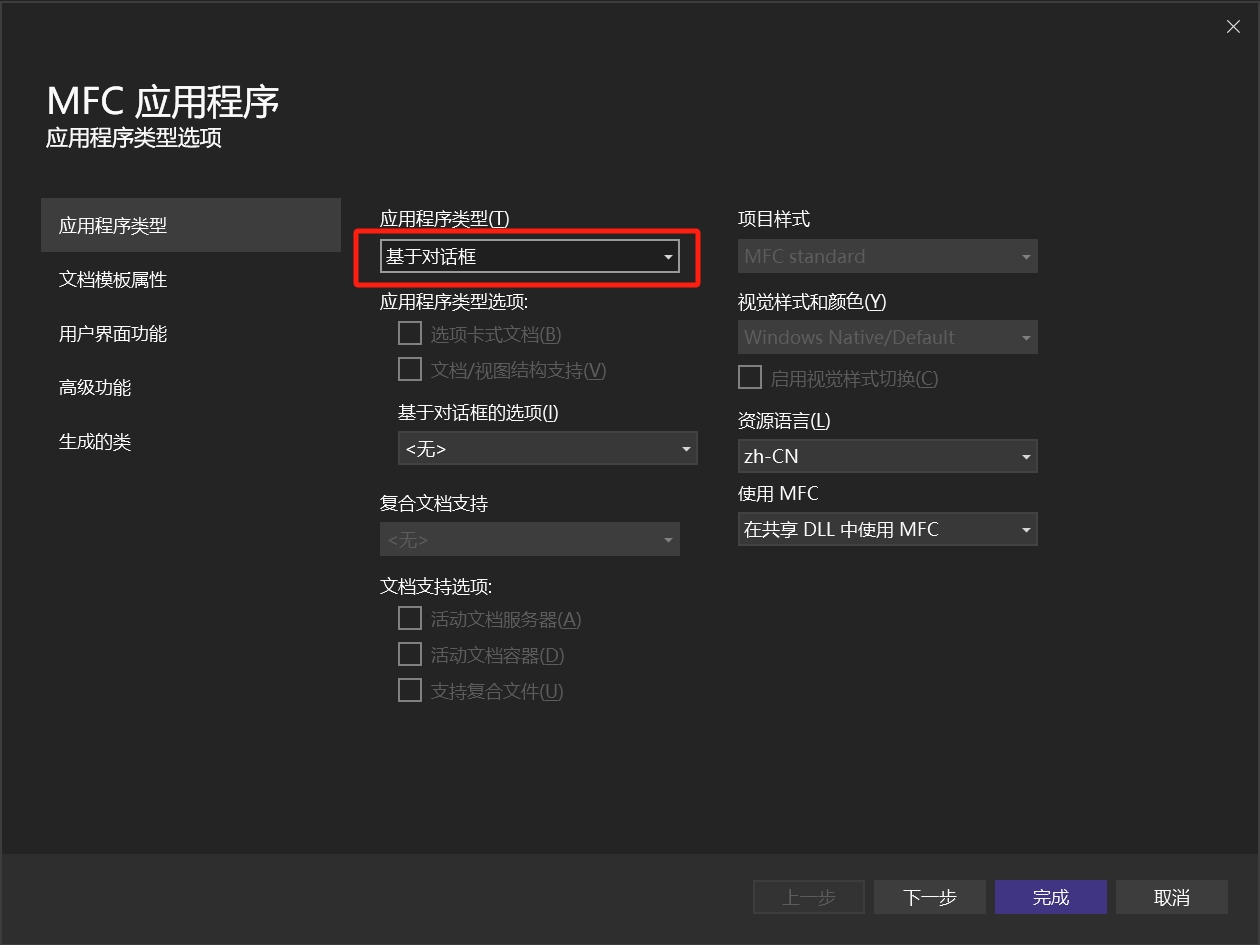This screenshot has height=945, width=1260.
Task: Open the 资源语言 zh-CN dropdown
Action: coord(887,456)
